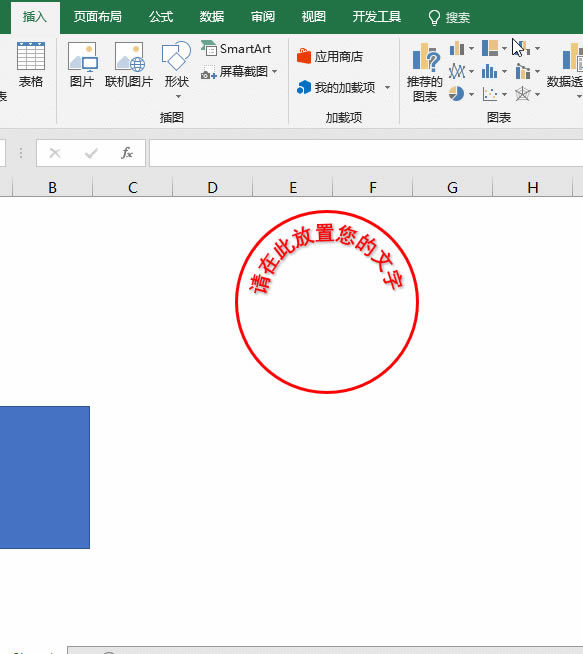Insert a radar chart icon
The width and height of the screenshot is (583, 654).
point(523,94)
